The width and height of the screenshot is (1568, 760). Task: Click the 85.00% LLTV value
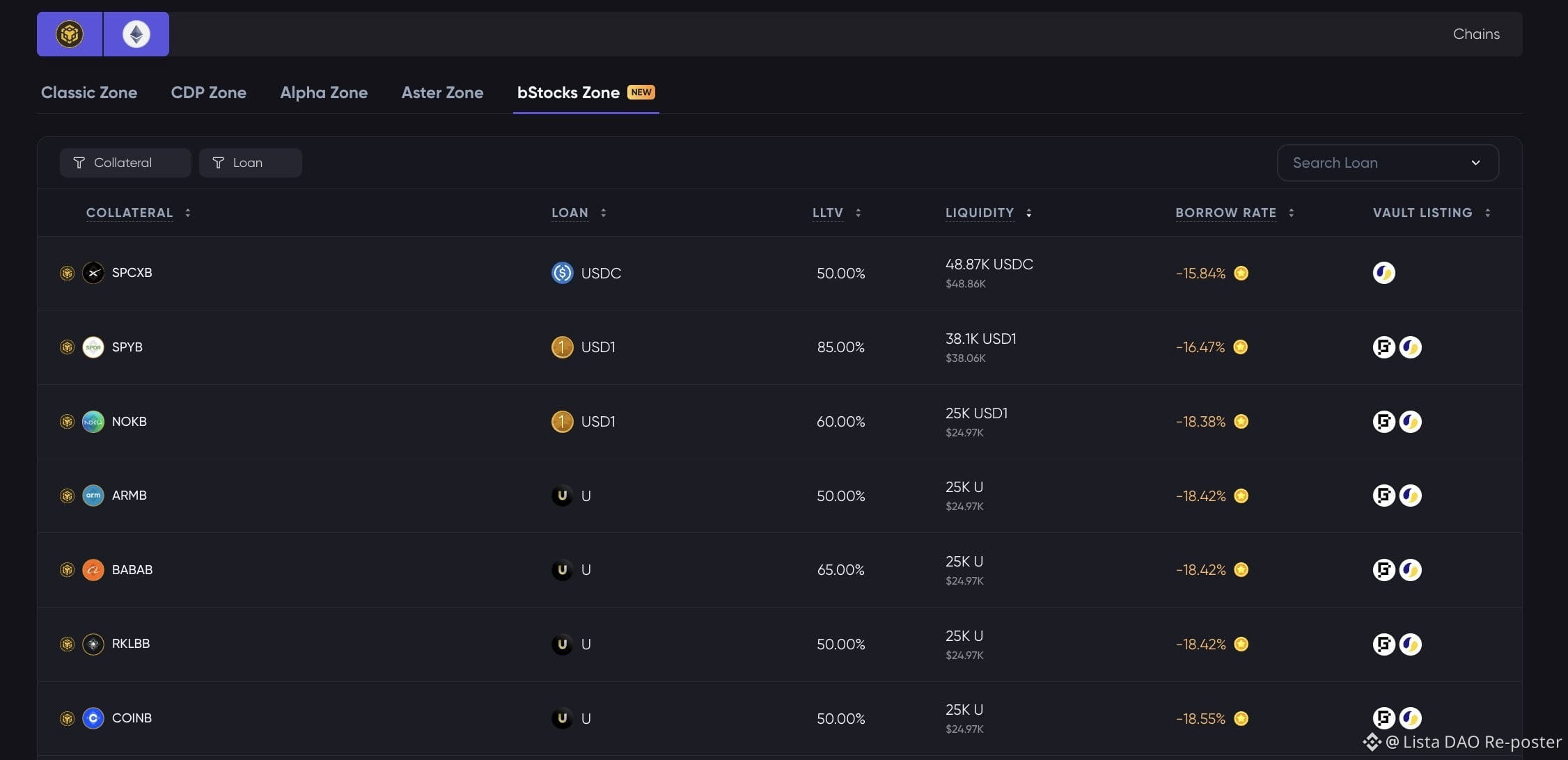tap(841, 347)
